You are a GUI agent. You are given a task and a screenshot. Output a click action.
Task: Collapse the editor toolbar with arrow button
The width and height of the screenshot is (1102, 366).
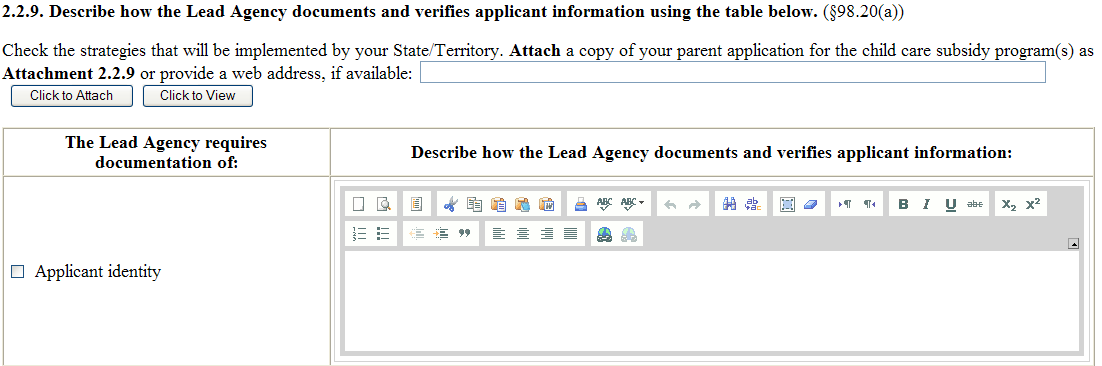[1073, 244]
